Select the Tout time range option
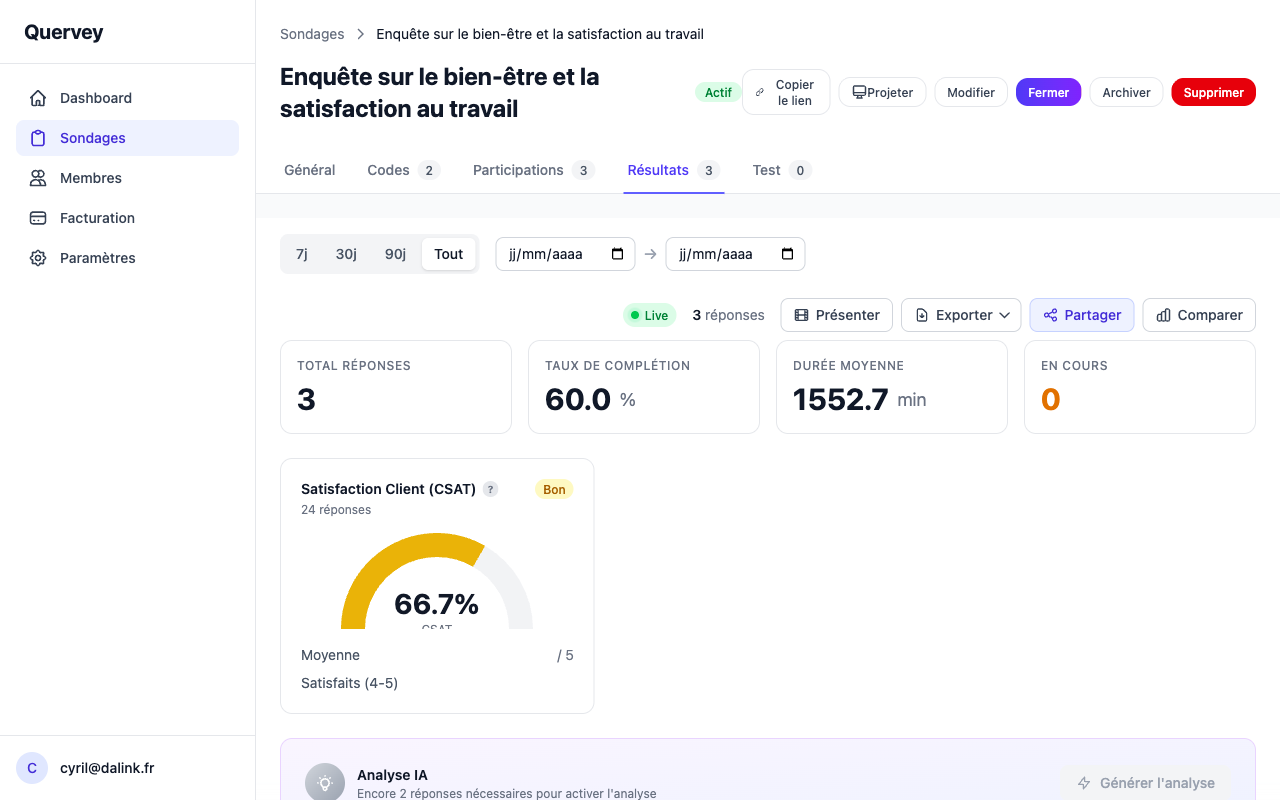Screen dimensions: 1280x800 point(448,254)
